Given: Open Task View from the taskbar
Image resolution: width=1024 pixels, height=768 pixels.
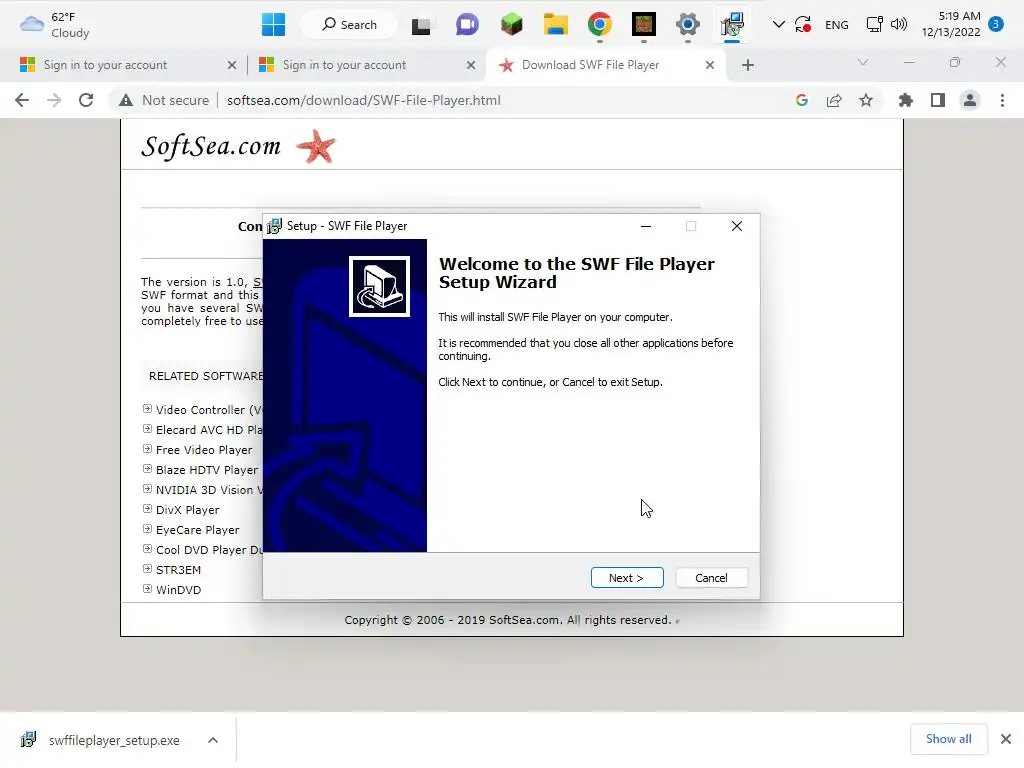Looking at the screenshot, I should pyautogui.click(x=421, y=25).
